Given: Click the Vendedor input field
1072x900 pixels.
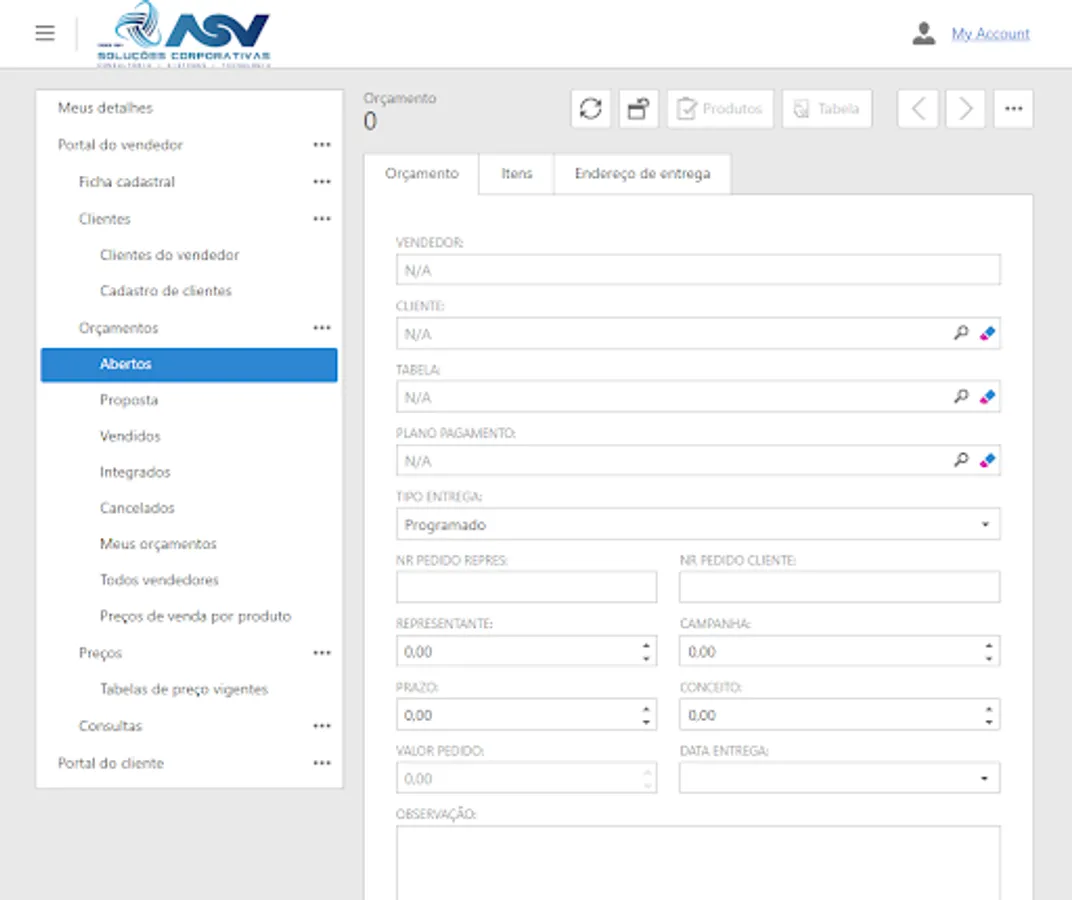Looking at the screenshot, I should click(698, 270).
